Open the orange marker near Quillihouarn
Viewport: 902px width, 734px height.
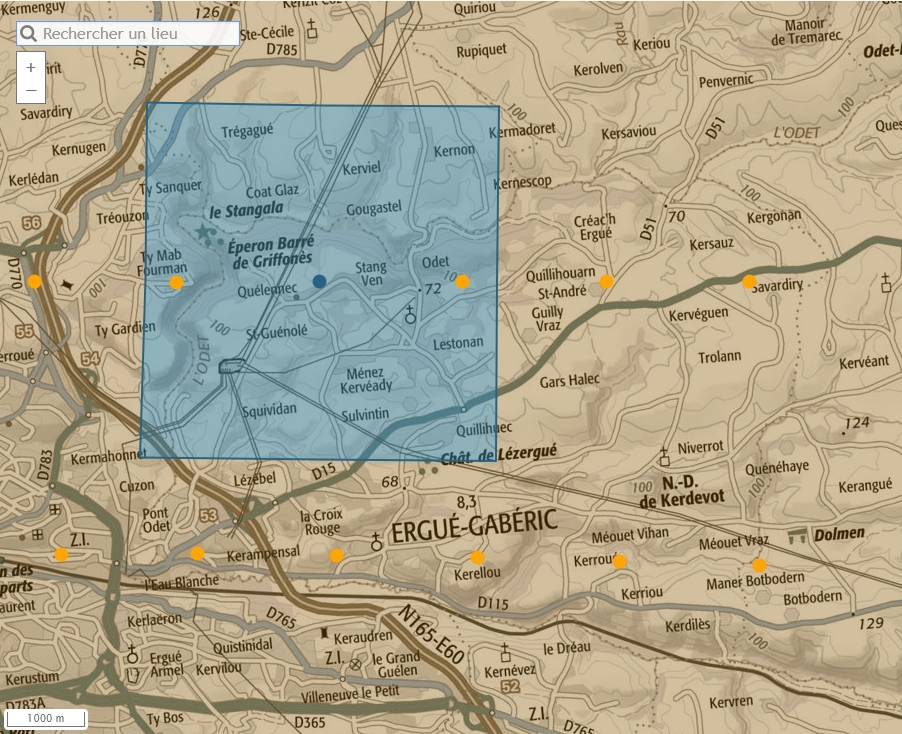[x=606, y=281]
